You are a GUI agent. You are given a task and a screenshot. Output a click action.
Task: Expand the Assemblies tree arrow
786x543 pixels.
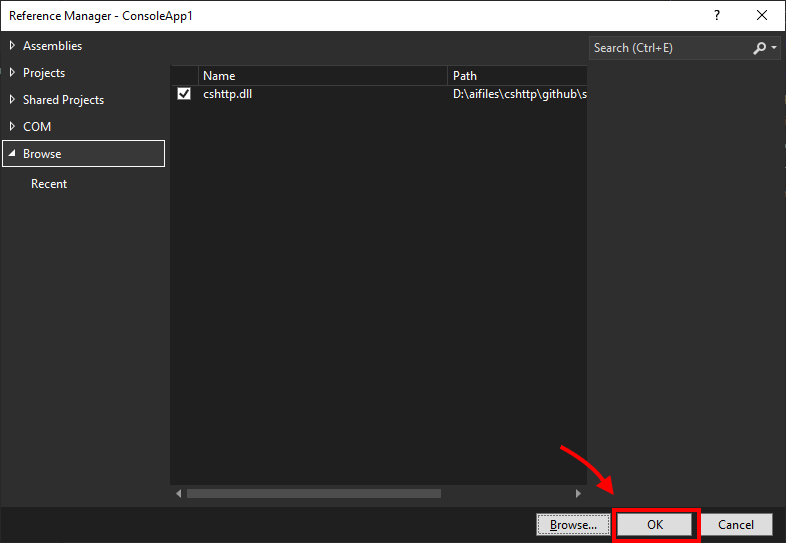[12, 46]
